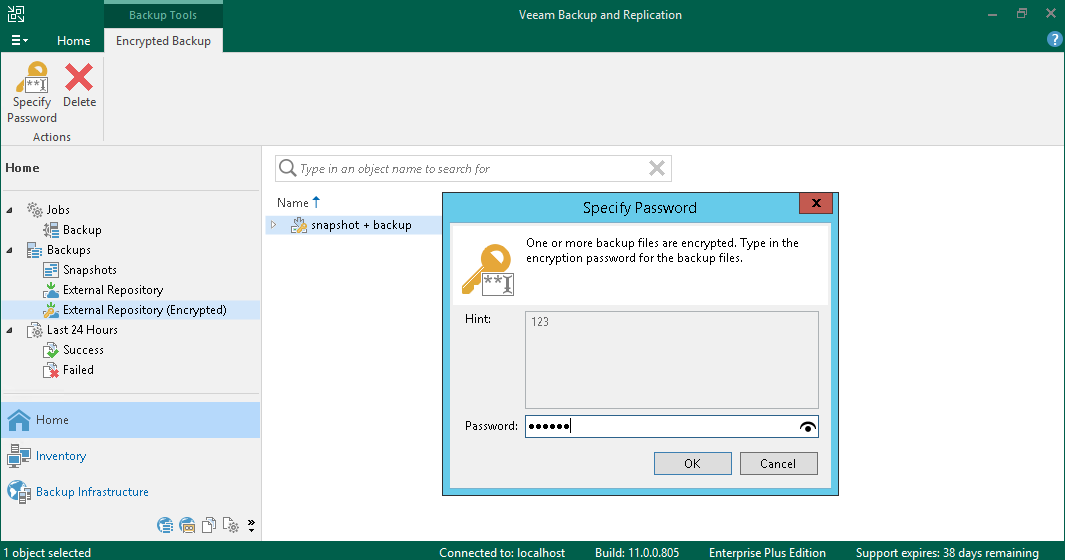This screenshot has width=1065, height=560.
Task: Select Backup under Jobs
Action: click(x=82, y=230)
